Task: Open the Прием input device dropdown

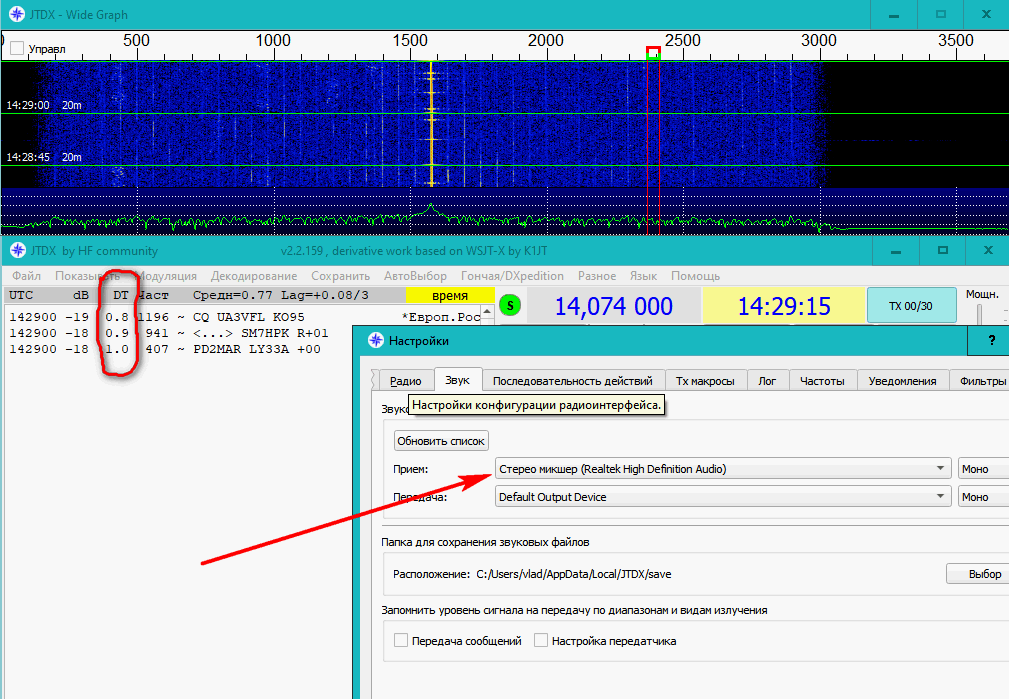Action: [722, 468]
